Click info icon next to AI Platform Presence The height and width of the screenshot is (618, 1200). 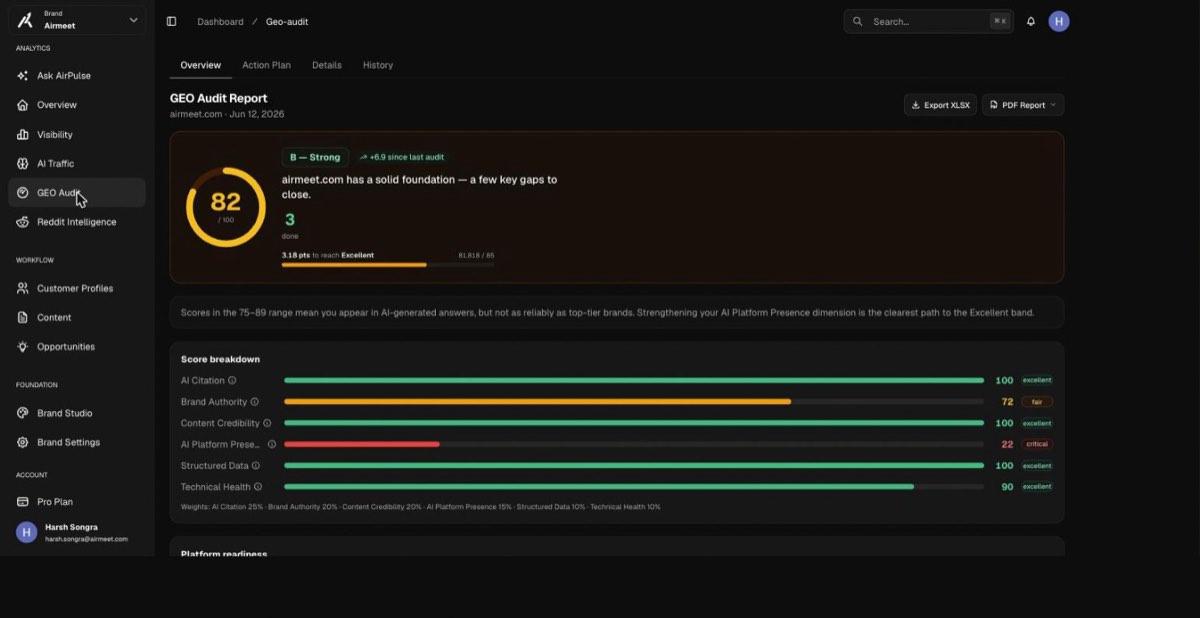[x=272, y=444]
